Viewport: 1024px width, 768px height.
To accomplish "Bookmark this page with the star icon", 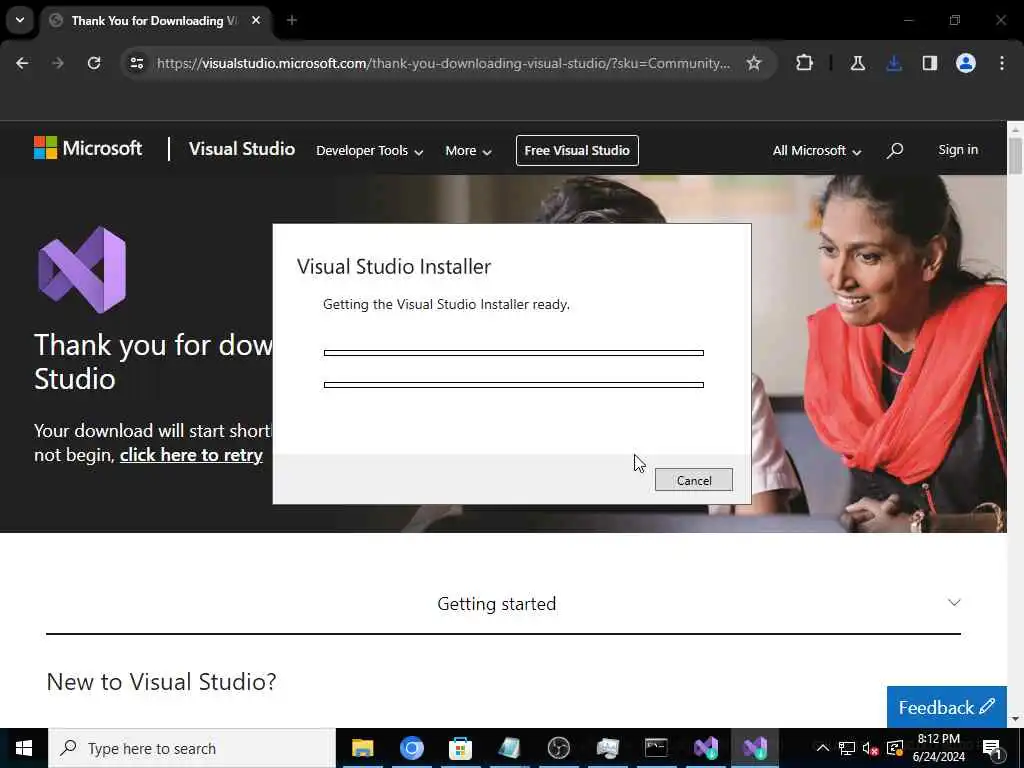I will (754, 63).
